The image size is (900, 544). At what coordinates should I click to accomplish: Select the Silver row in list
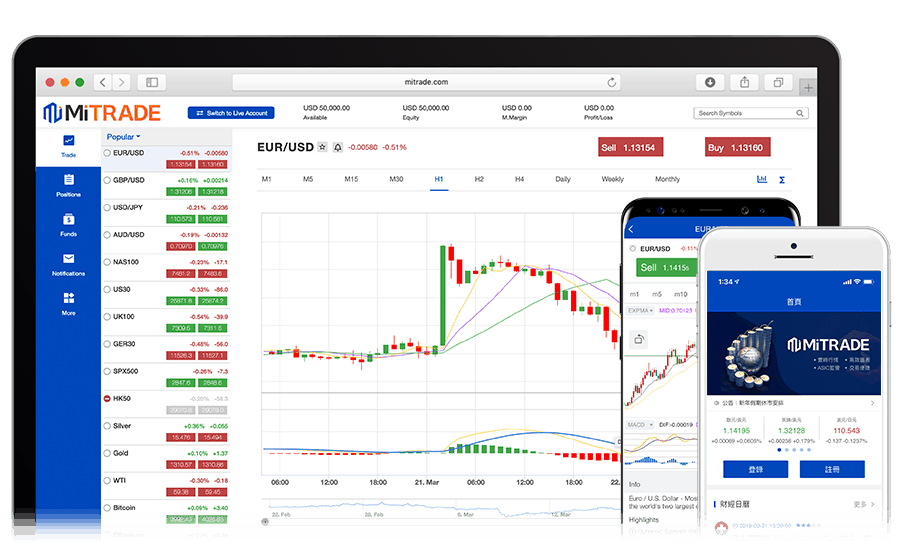click(166, 432)
